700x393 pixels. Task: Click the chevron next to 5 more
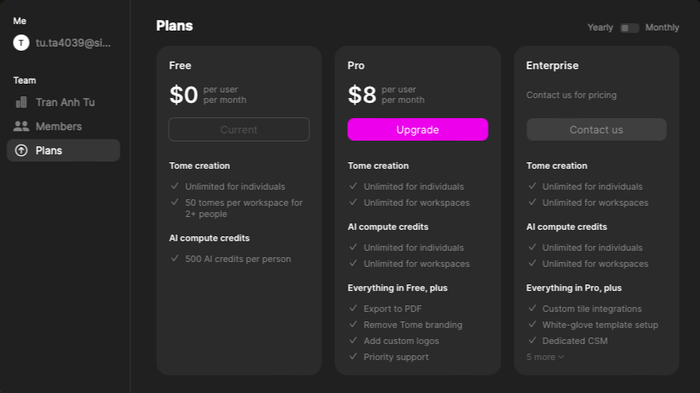tap(561, 357)
